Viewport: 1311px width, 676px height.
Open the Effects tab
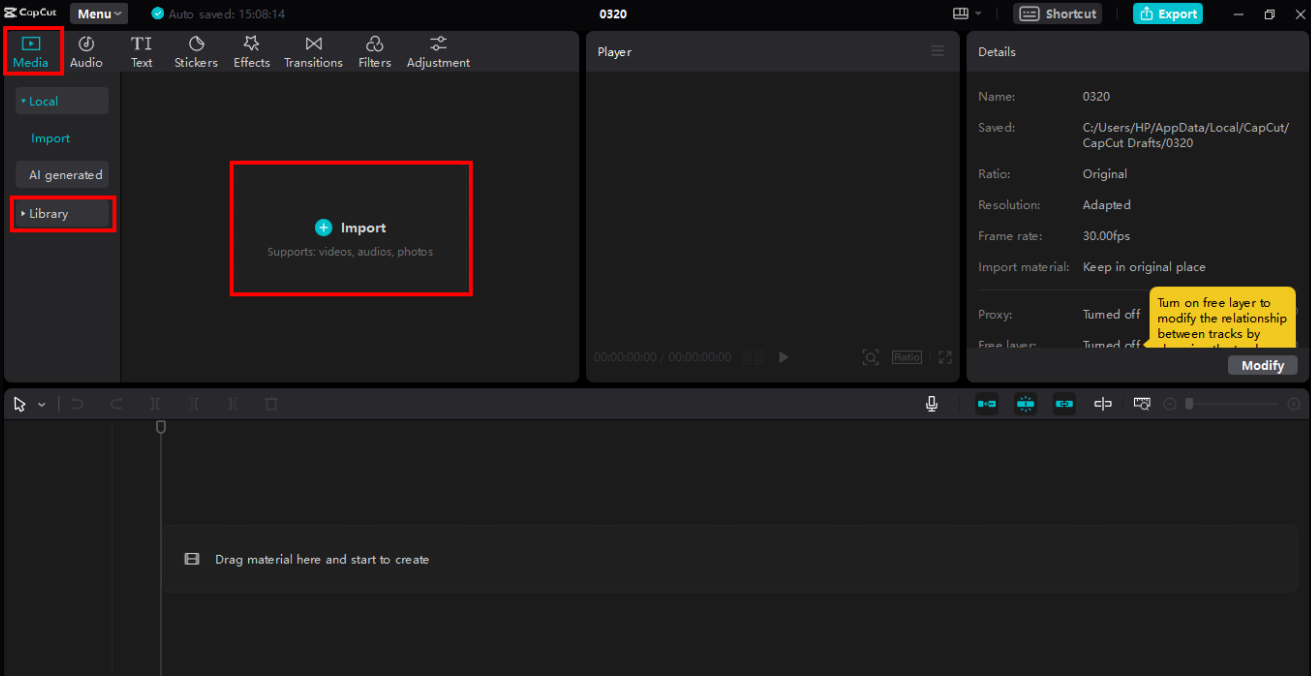point(252,52)
